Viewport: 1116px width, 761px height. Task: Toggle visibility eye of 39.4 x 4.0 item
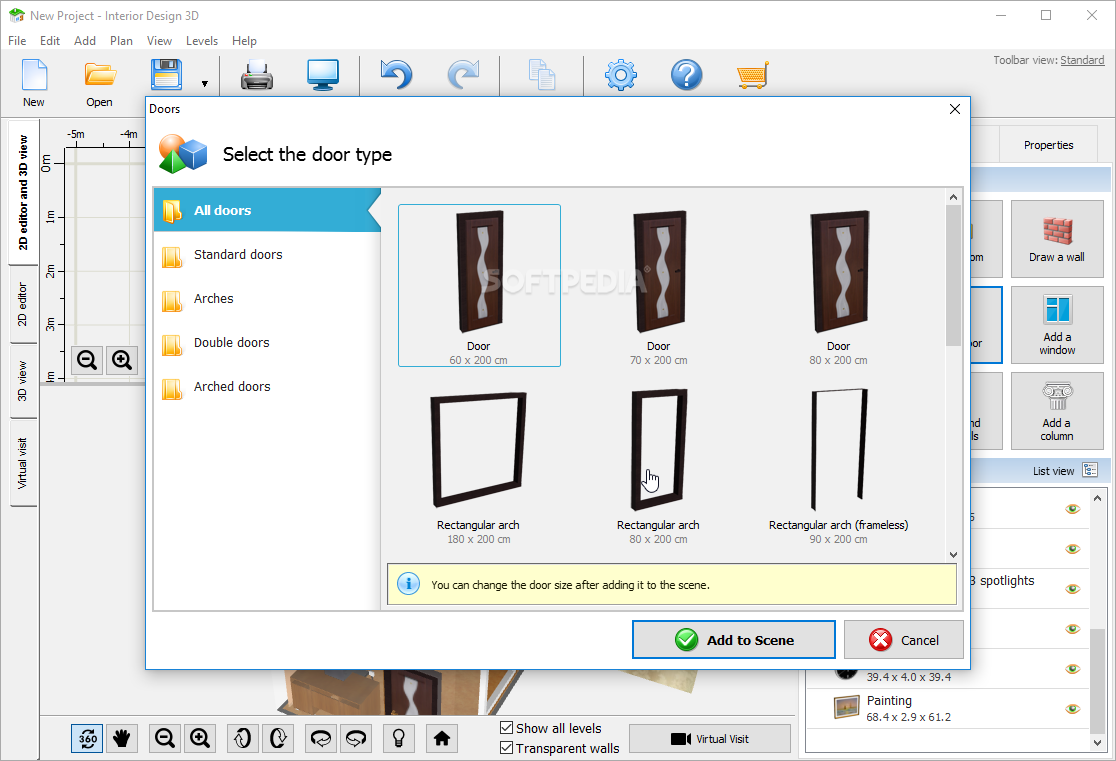[1073, 668]
